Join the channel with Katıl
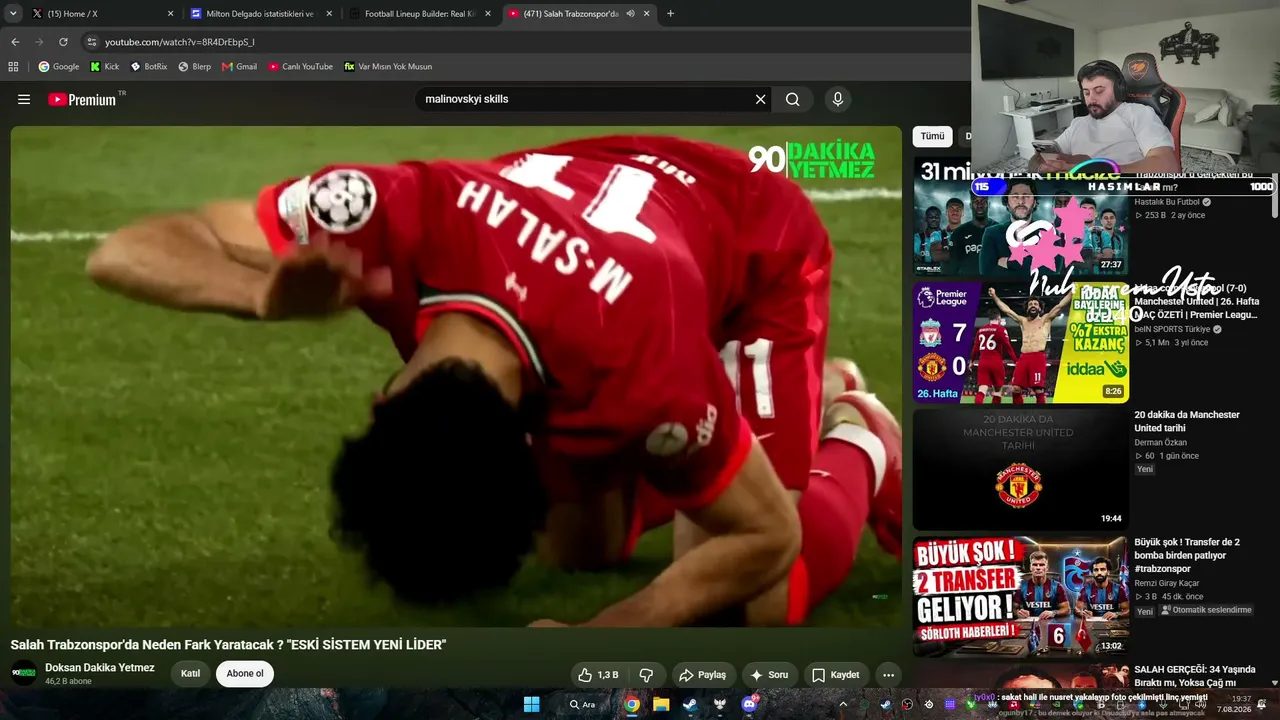This screenshot has height=720, width=1280. point(190,674)
